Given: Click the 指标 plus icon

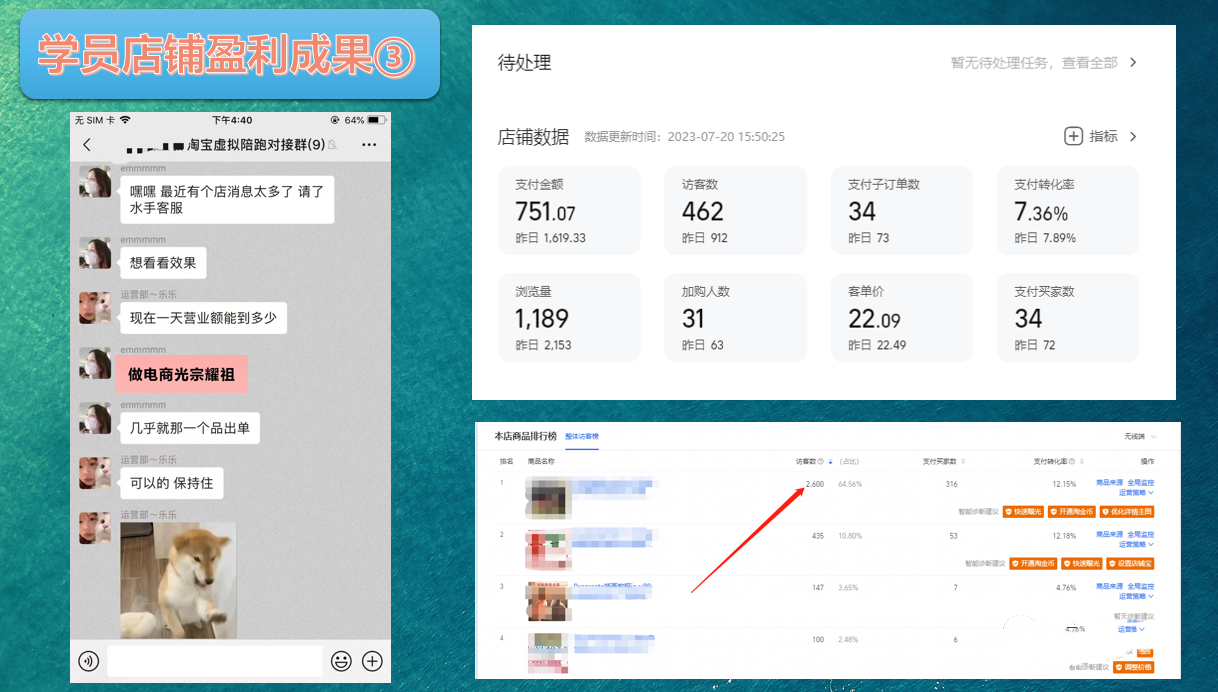Looking at the screenshot, I should pyautogui.click(x=1073, y=136).
